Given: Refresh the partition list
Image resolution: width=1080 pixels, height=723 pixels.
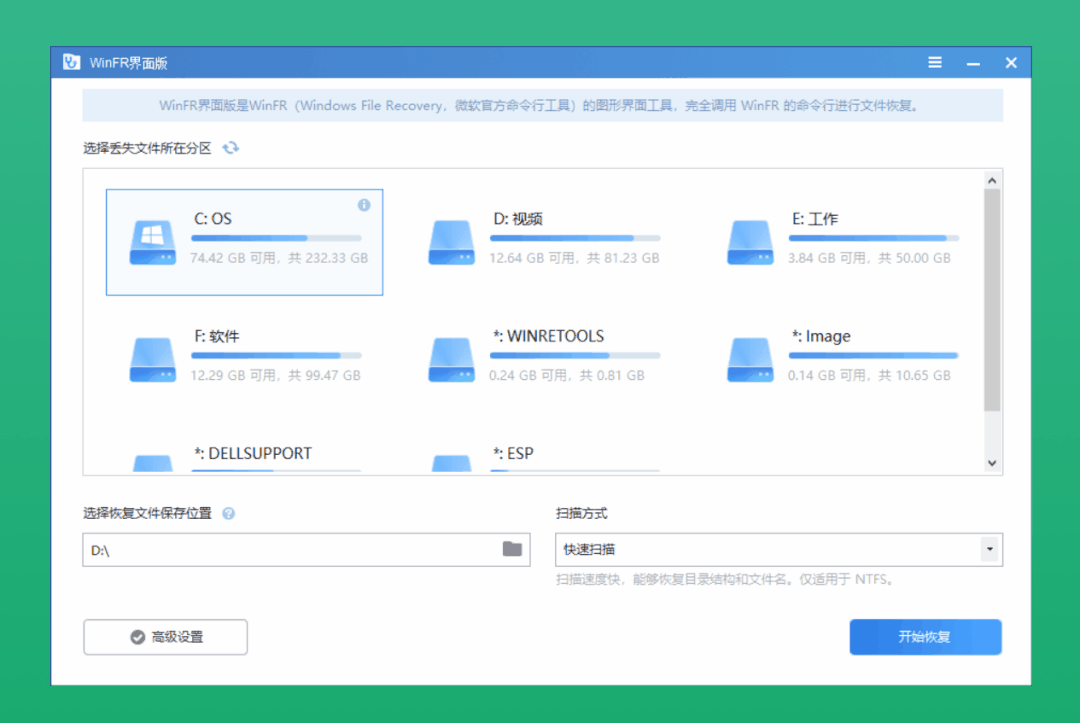Looking at the screenshot, I should [x=231, y=148].
